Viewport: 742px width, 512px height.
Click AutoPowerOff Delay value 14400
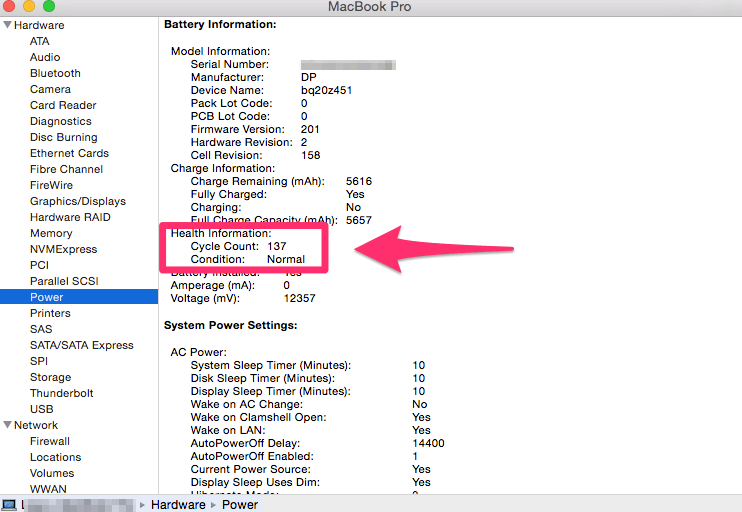coord(428,443)
